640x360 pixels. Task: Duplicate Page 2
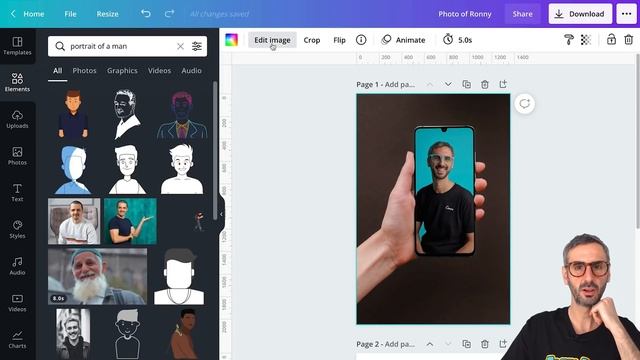[466, 344]
